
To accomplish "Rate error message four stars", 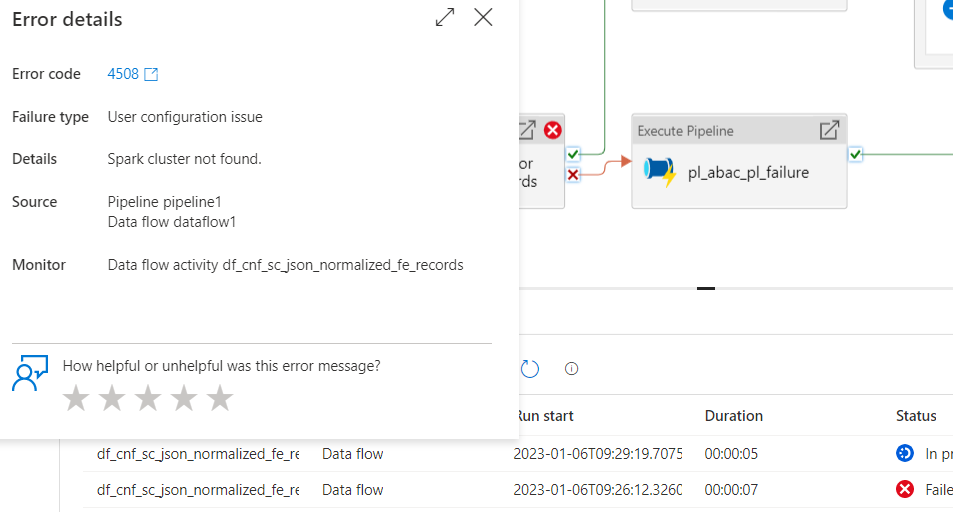I will (184, 398).
